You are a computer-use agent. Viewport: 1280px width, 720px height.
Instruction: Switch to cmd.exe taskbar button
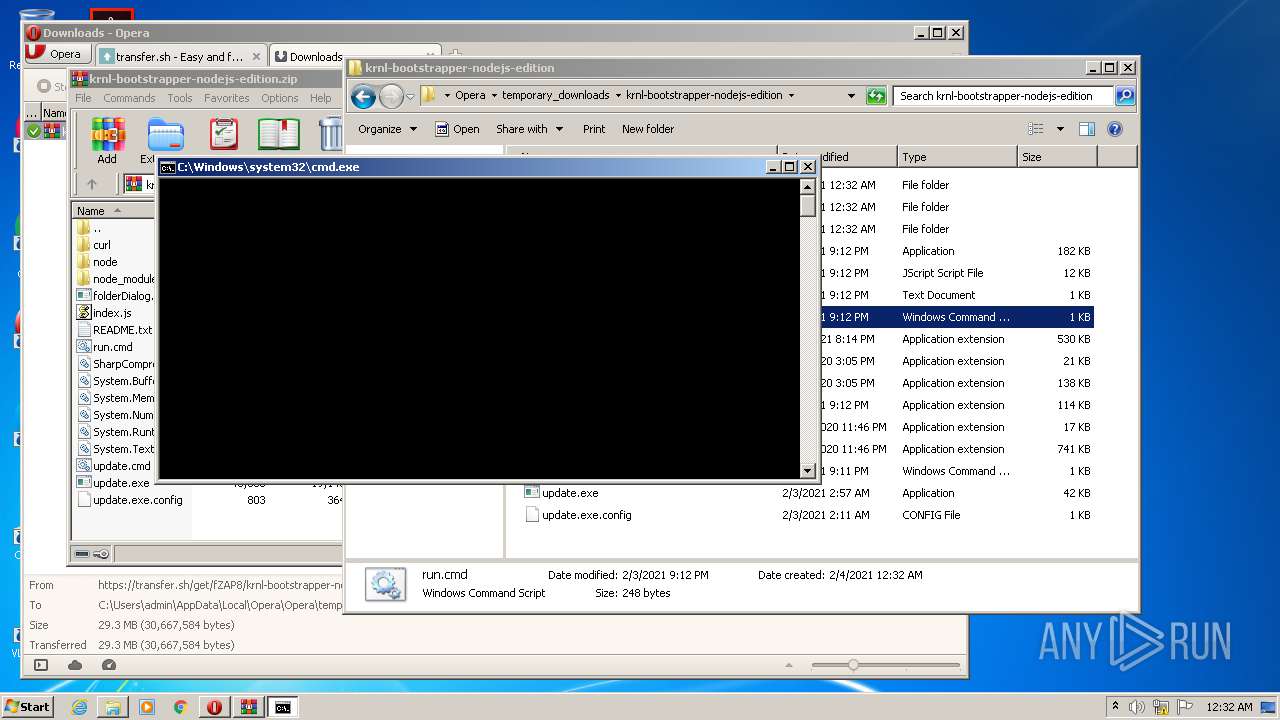(x=283, y=707)
